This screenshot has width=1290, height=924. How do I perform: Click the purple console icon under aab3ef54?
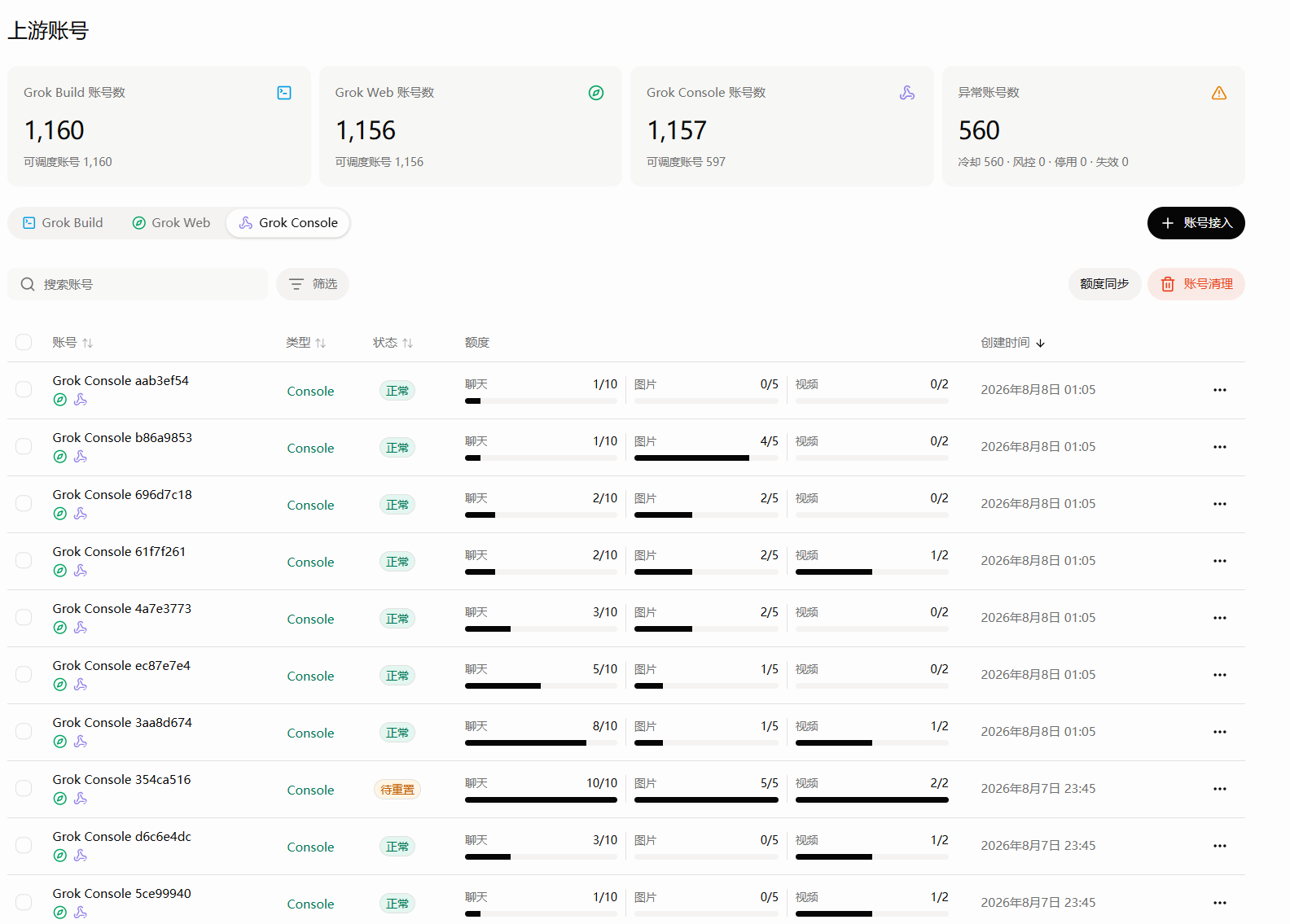click(x=81, y=400)
